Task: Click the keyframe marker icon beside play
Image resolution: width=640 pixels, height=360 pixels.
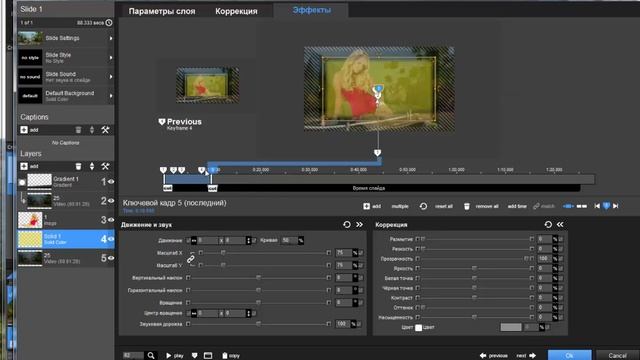Action: (195, 356)
